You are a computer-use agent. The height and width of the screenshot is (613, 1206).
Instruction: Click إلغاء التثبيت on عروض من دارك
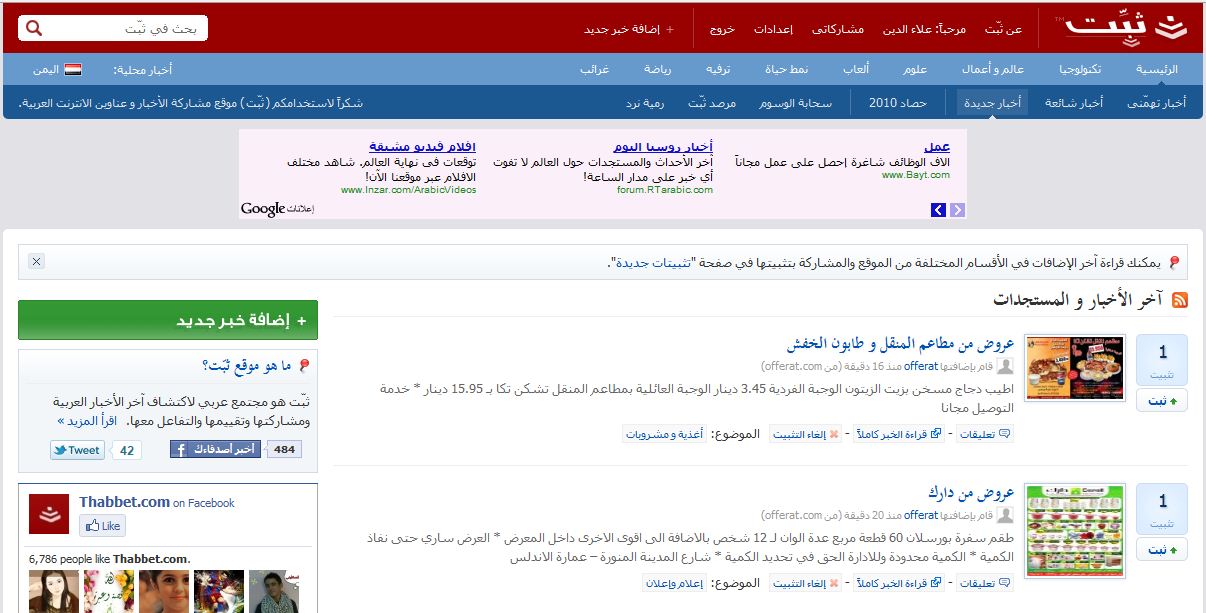[806, 583]
